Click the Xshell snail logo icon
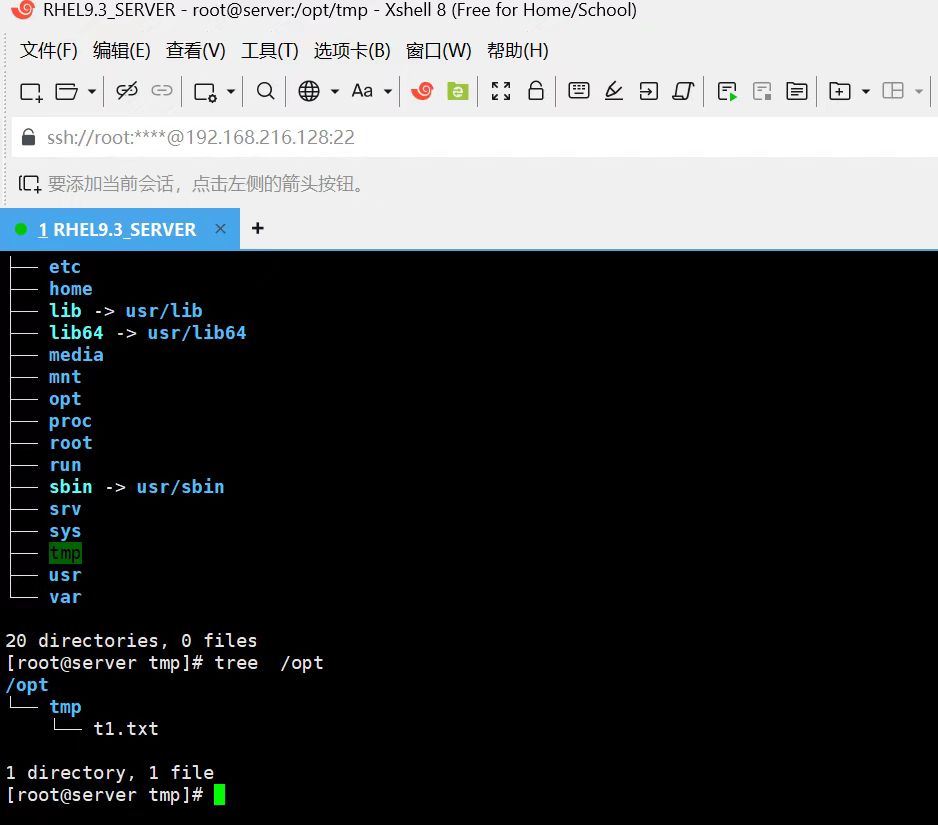Image resolution: width=938 pixels, height=825 pixels. pyautogui.click(x=421, y=91)
